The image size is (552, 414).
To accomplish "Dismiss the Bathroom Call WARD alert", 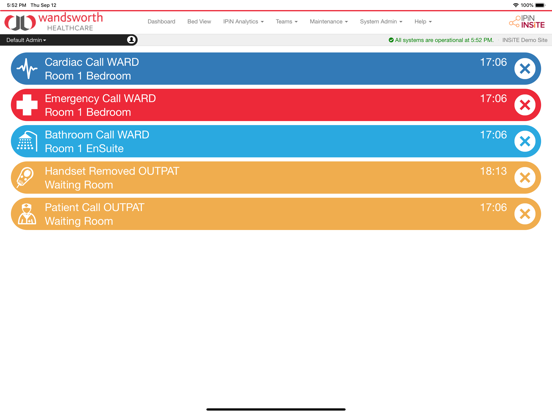I will click(x=525, y=141).
